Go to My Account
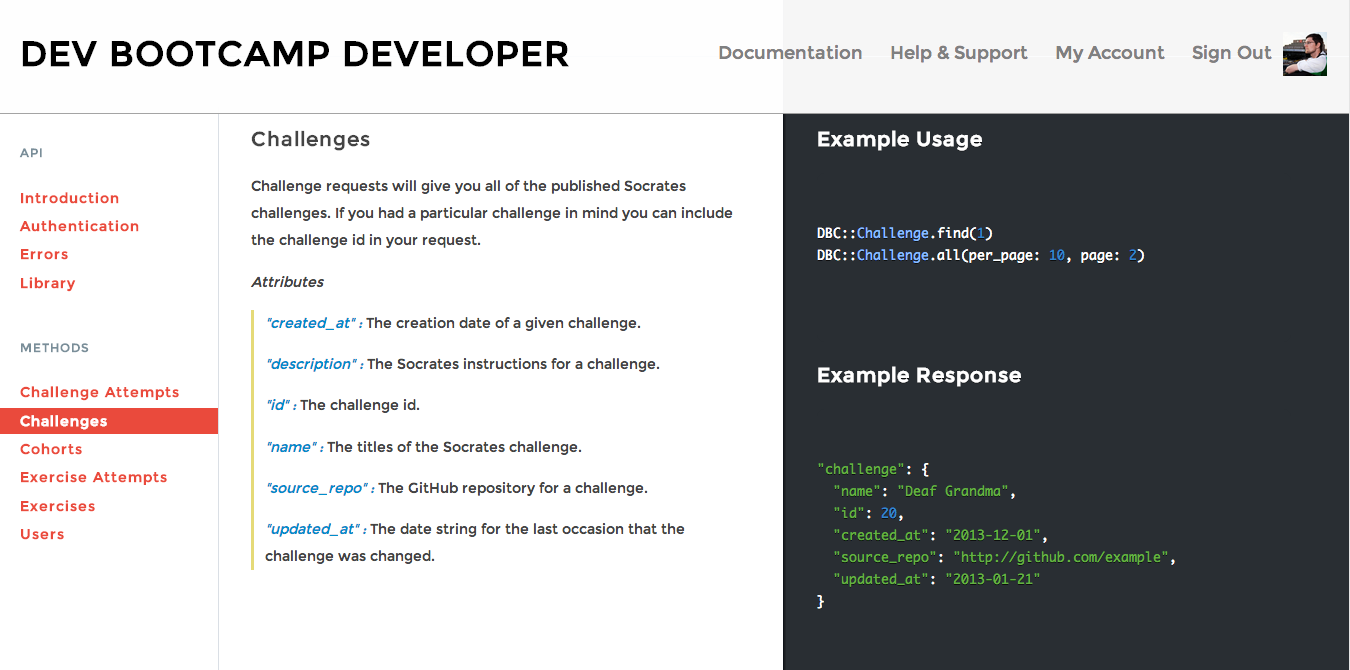 click(x=1110, y=53)
